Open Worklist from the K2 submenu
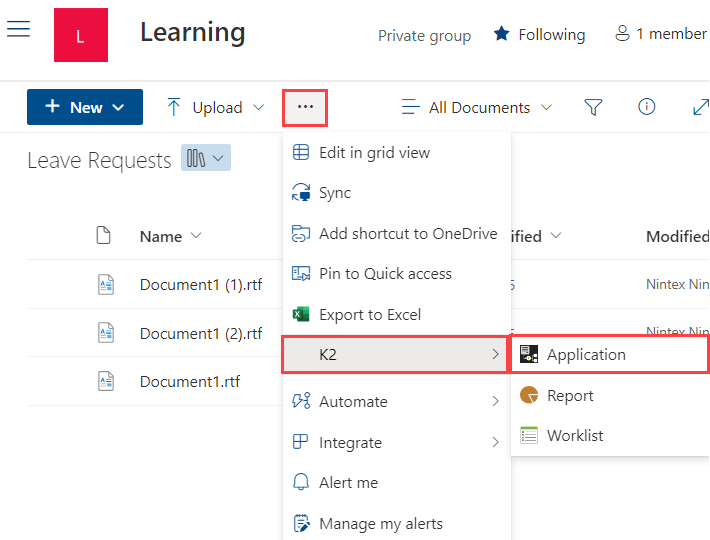This screenshot has height=540, width=710. [x=575, y=436]
